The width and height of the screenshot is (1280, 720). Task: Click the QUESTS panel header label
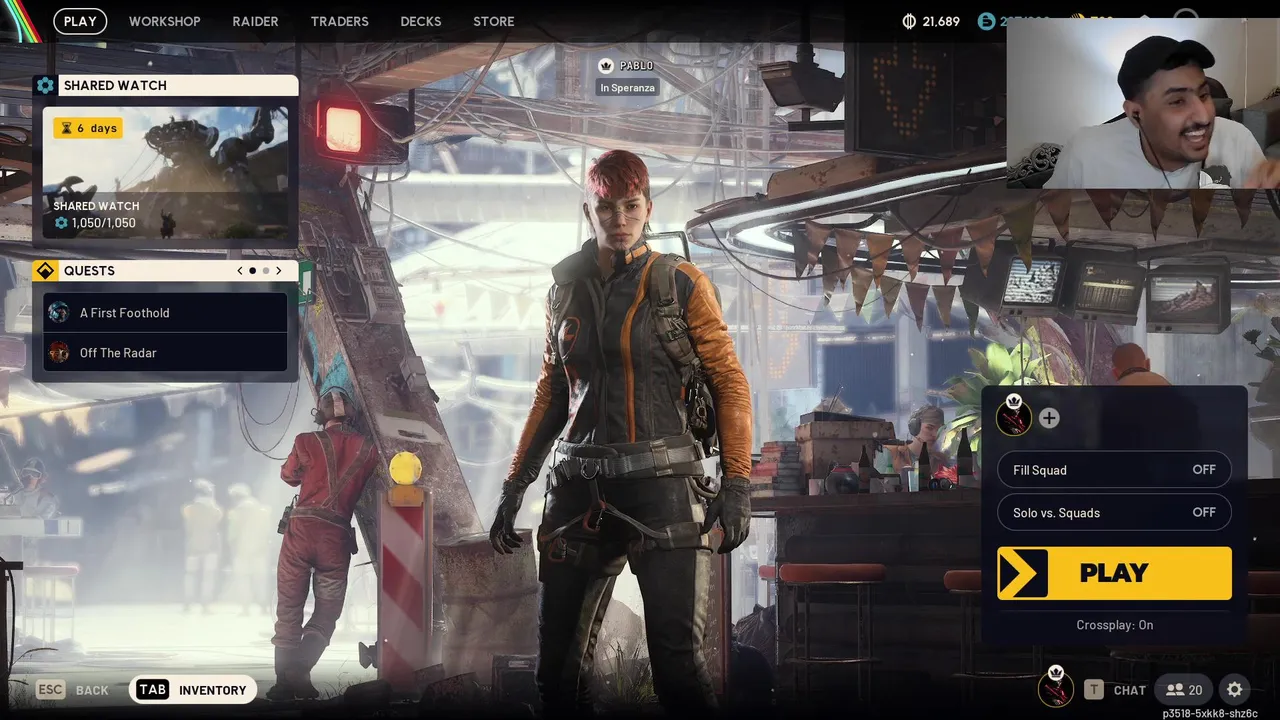[x=89, y=271]
